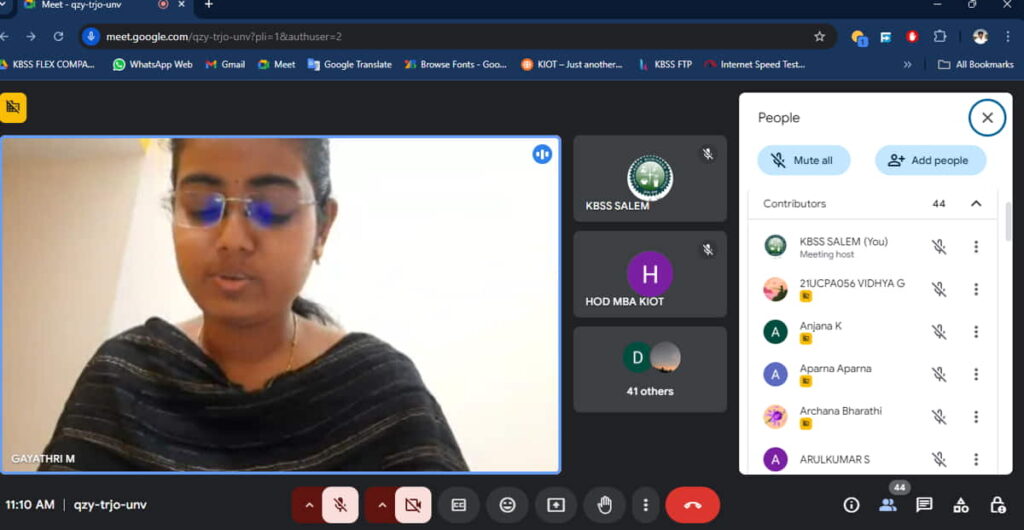Collapse the Contributors section

point(976,204)
